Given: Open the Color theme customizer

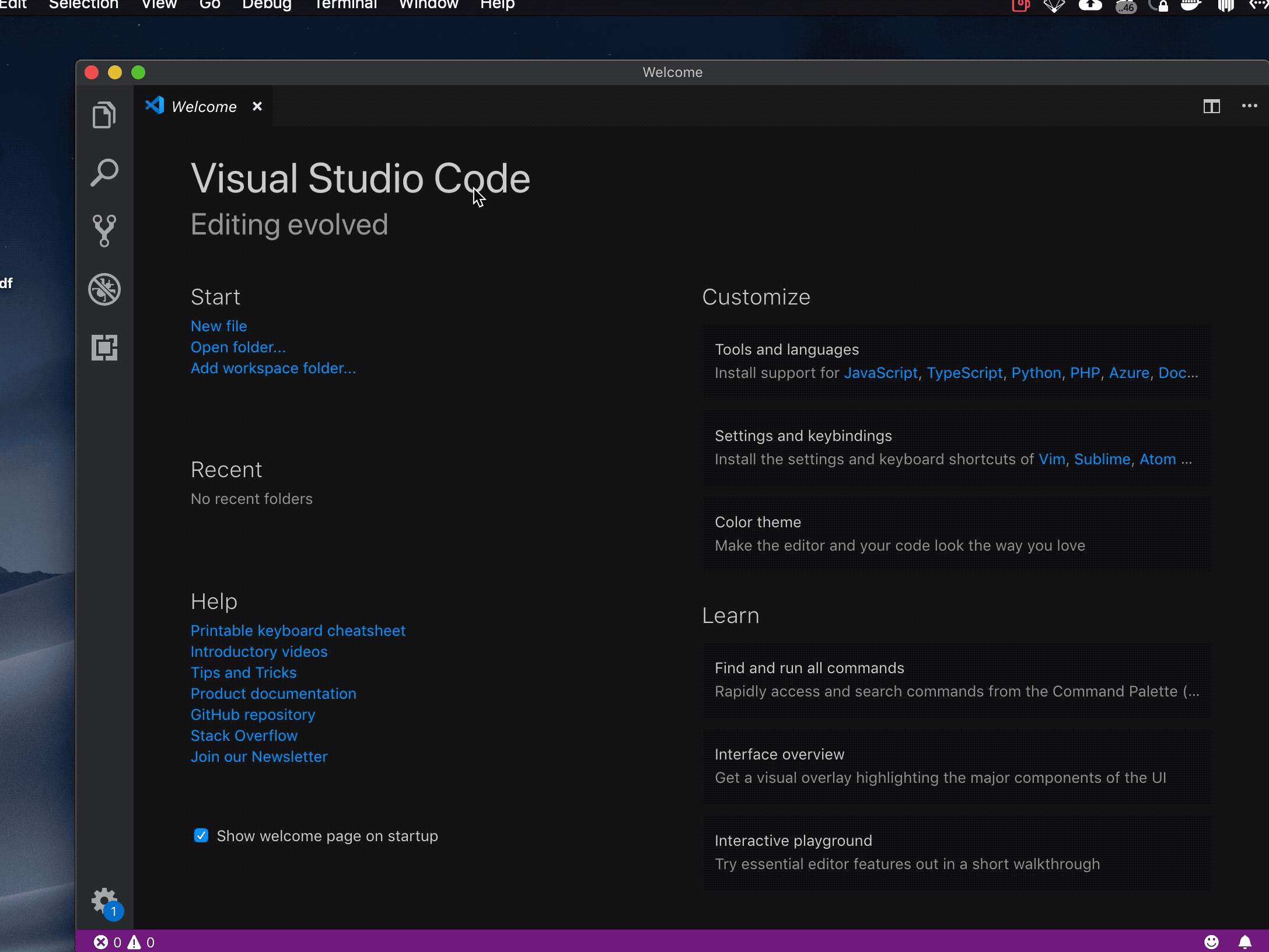Looking at the screenshot, I should tap(757, 521).
